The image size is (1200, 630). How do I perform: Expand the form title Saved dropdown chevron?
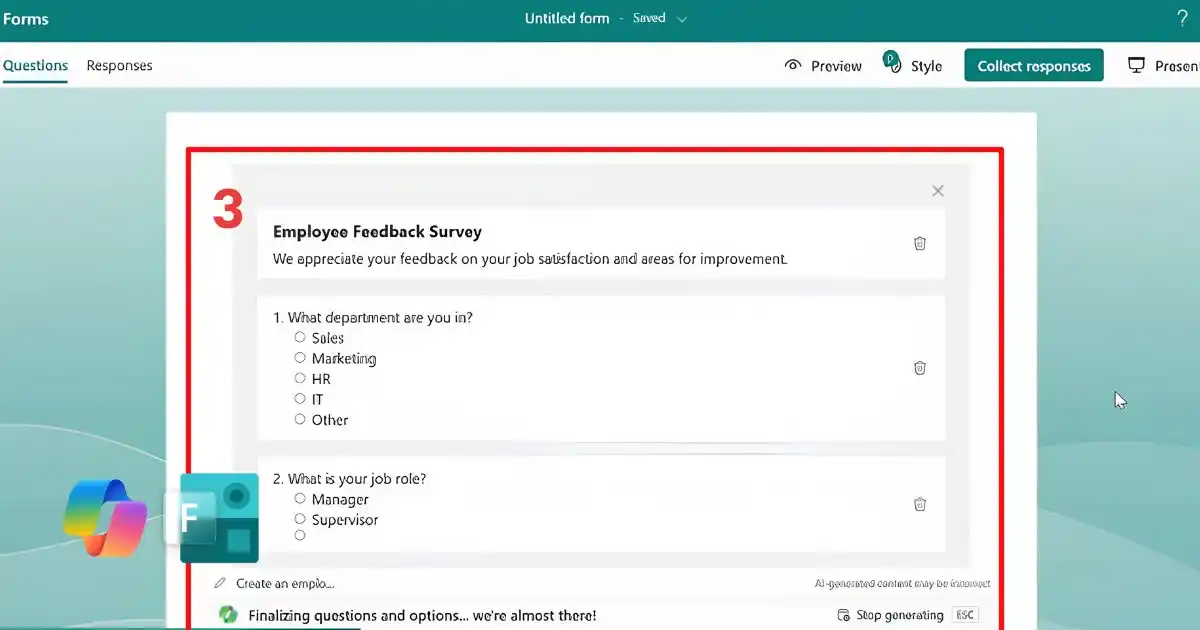pyautogui.click(x=683, y=19)
